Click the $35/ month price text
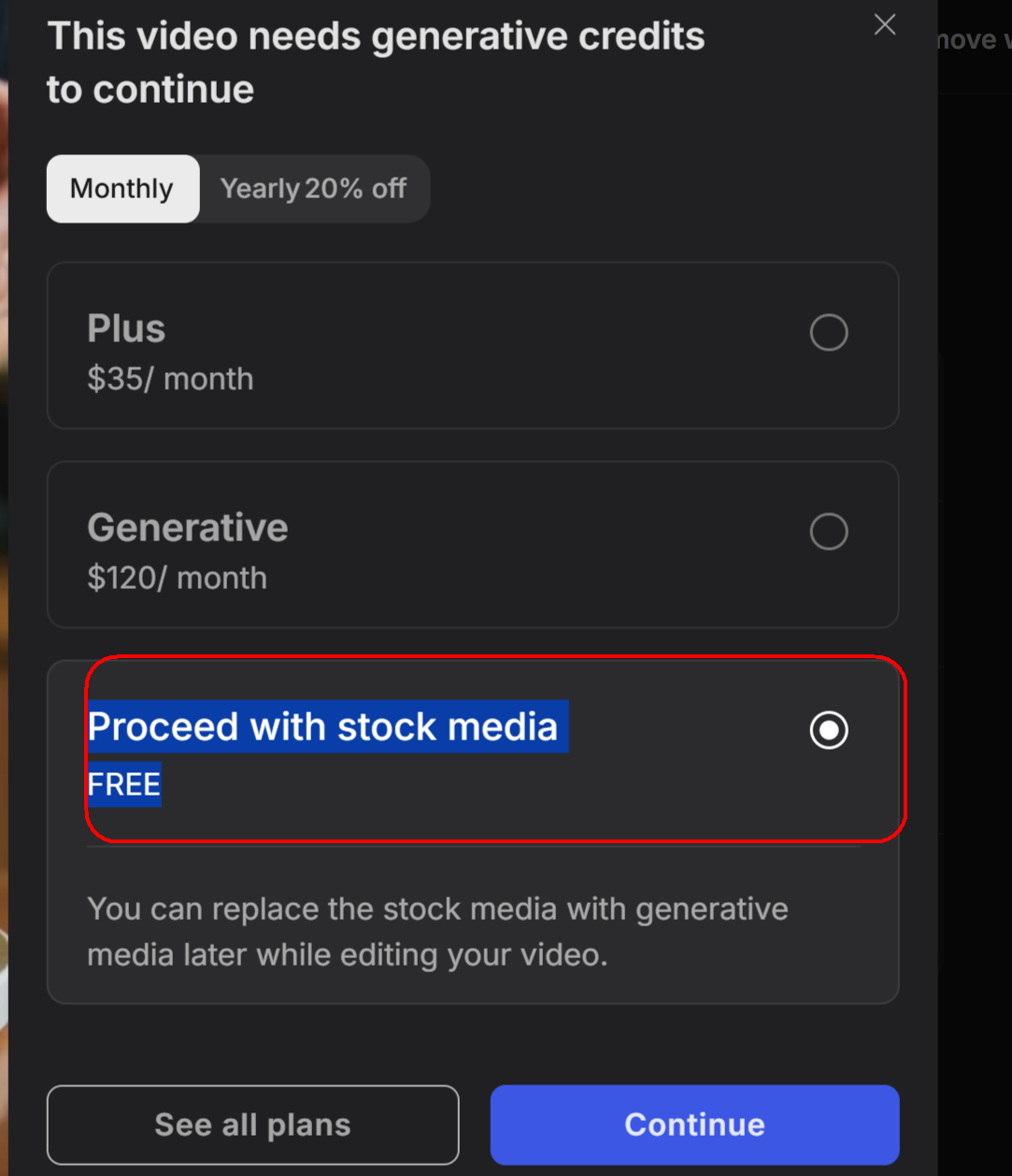Screen dimensions: 1012x1176 coord(170,380)
